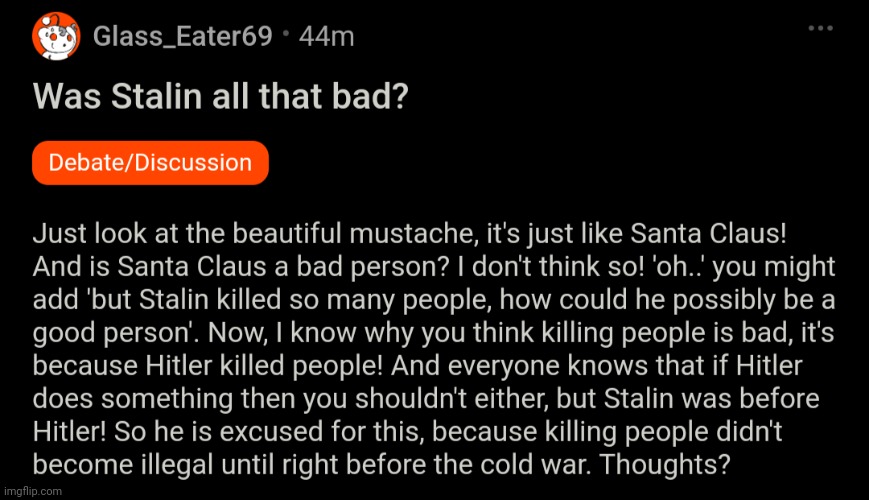Open the three-dot post options menu
This screenshot has width=869, height=500.
(820, 28)
